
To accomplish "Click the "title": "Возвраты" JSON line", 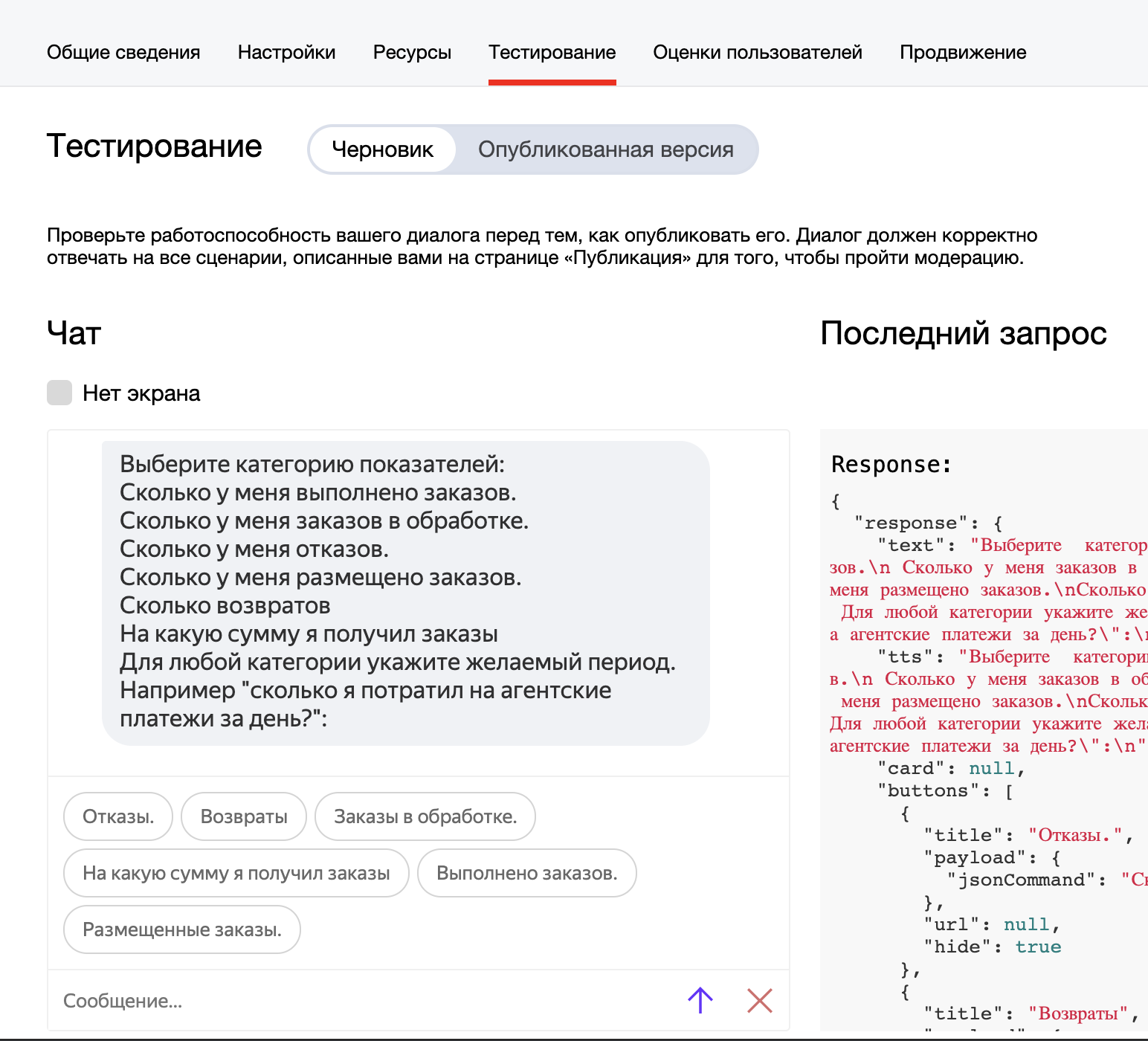I will (x=1032, y=1013).
